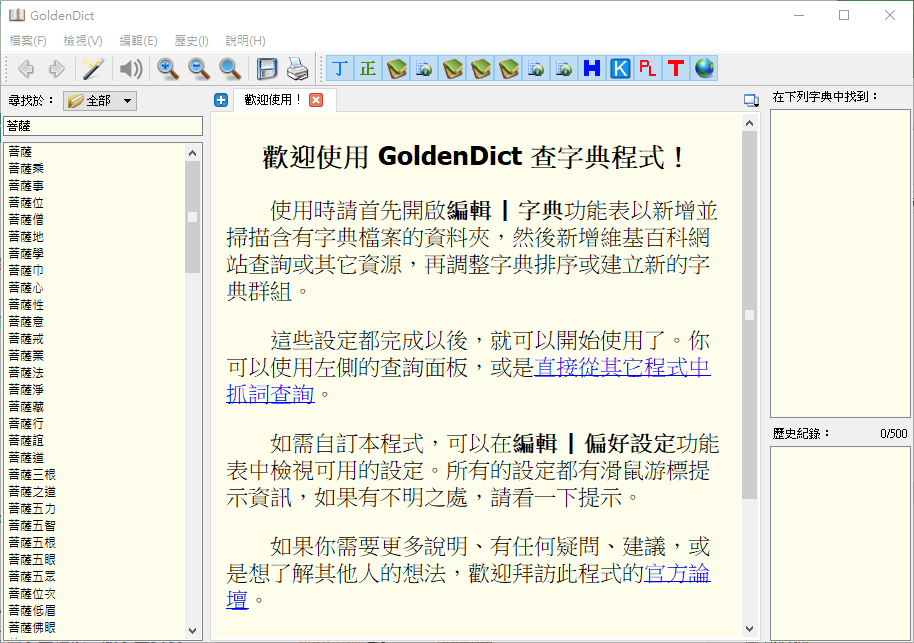This screenshot has height=643, width=914.
Task: Click the zoom in magnifier icon
Action: 169,69
